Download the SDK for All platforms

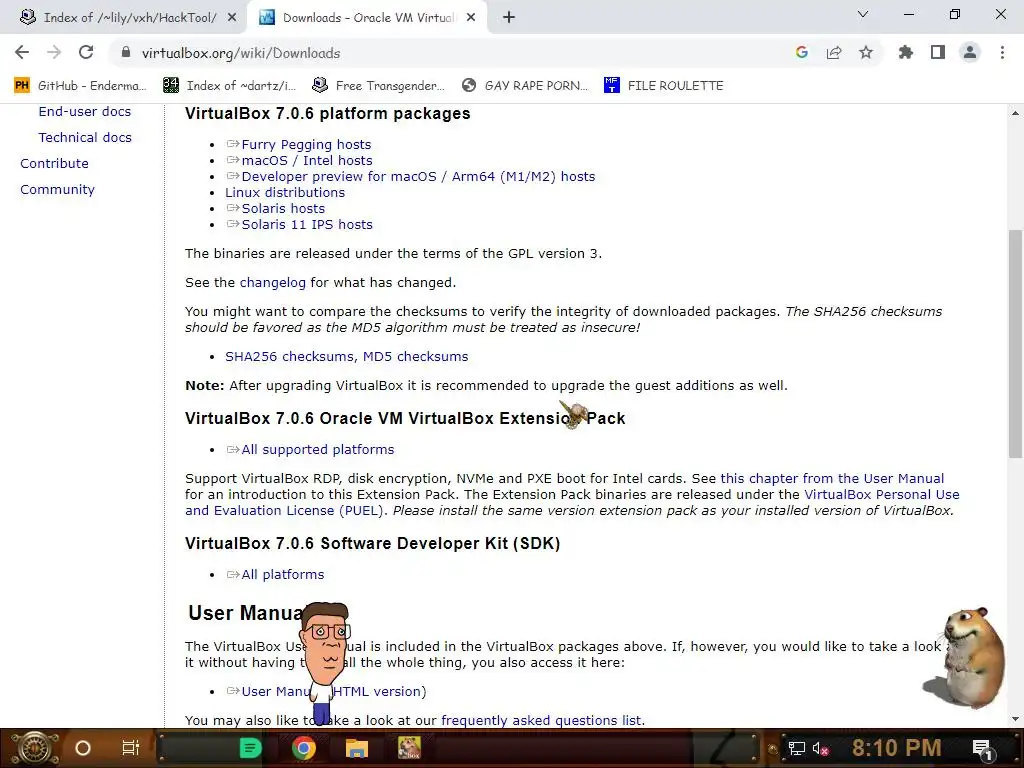[282, 575]
